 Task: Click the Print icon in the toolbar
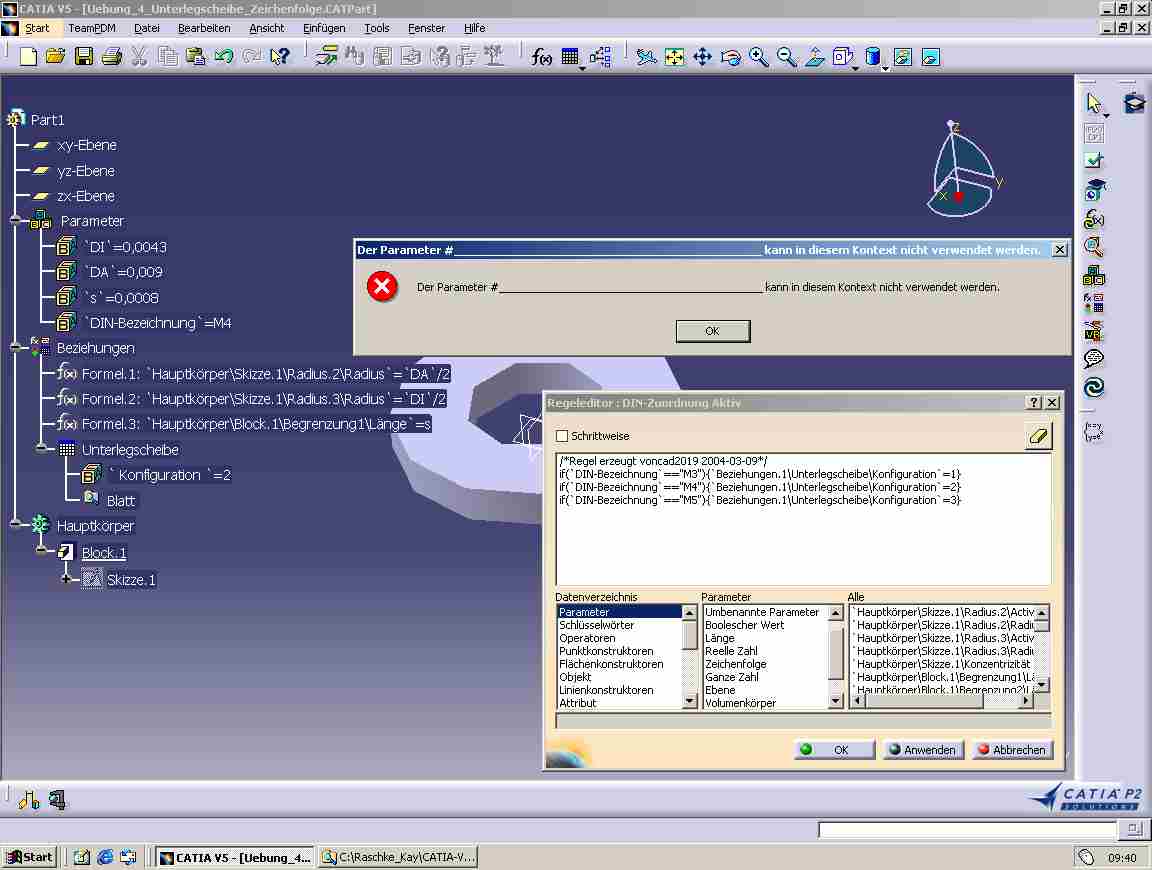coord(112,57)
